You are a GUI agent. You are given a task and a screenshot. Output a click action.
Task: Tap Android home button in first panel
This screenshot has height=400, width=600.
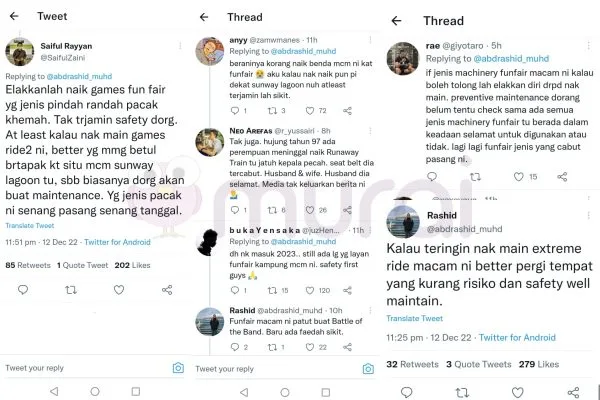pyautogui.click(x=95, y=391)
